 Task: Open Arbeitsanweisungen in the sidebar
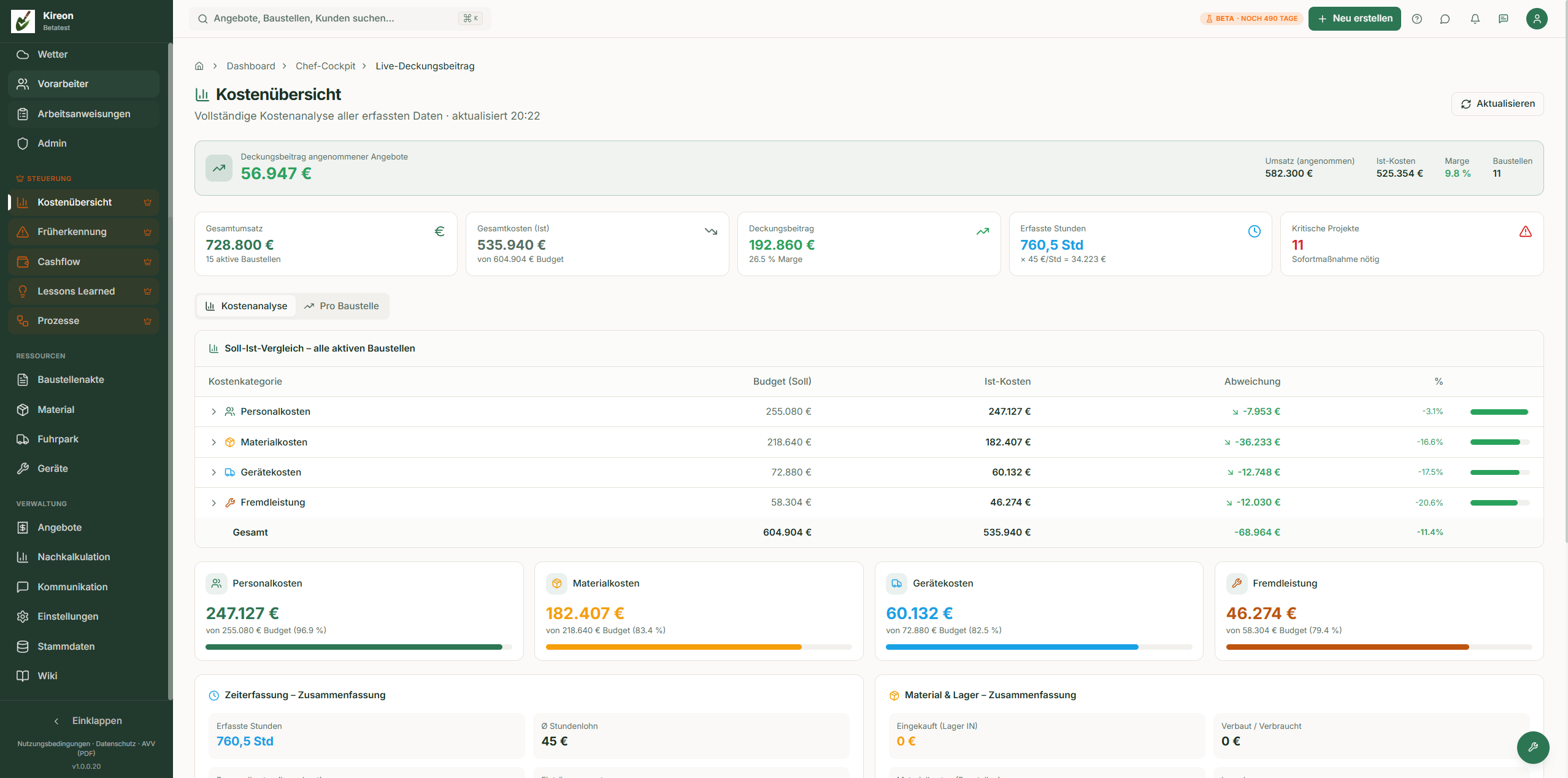point(84,114)
